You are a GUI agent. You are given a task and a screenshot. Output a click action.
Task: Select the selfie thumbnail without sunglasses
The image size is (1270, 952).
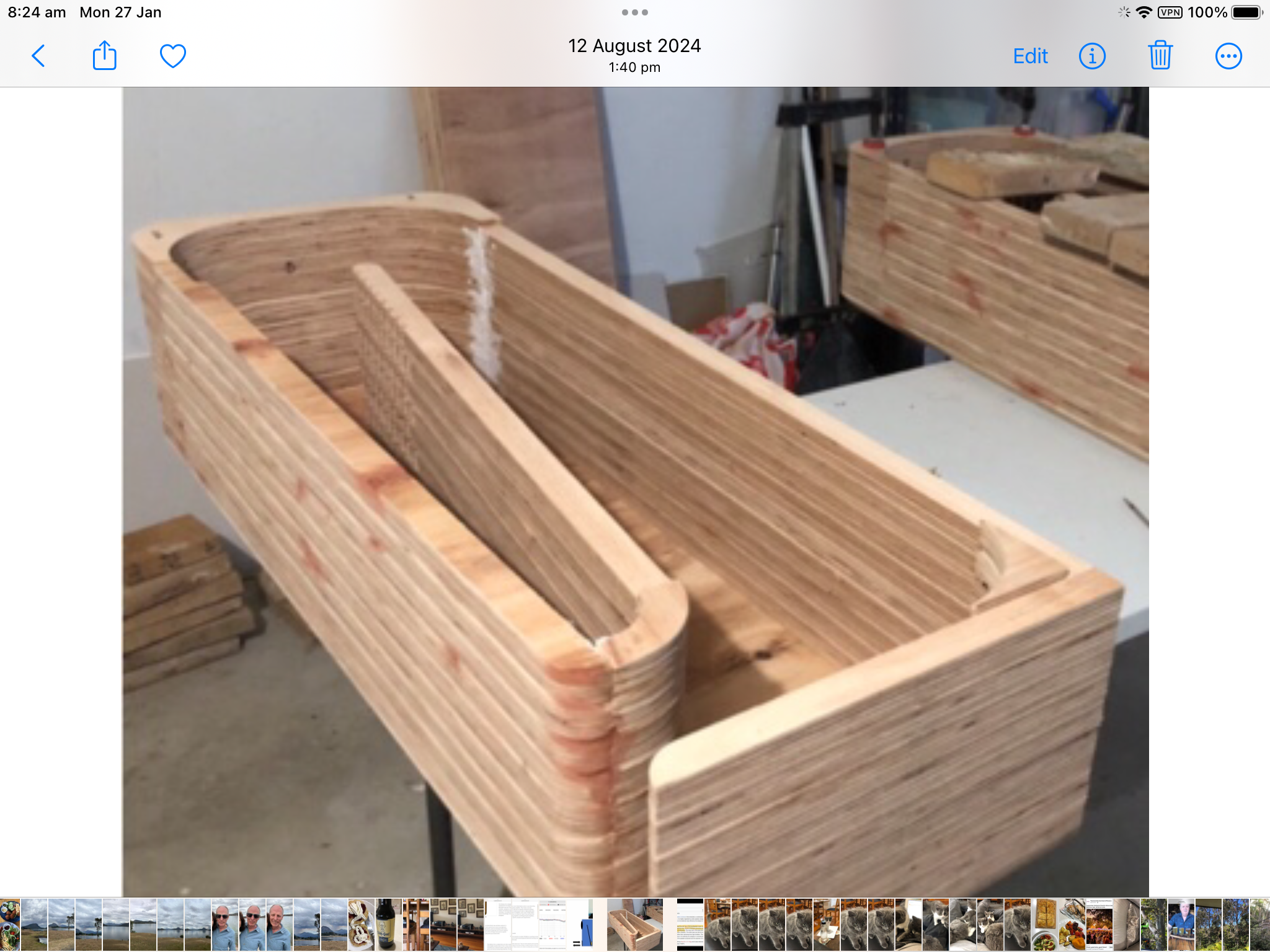(279, 925)
